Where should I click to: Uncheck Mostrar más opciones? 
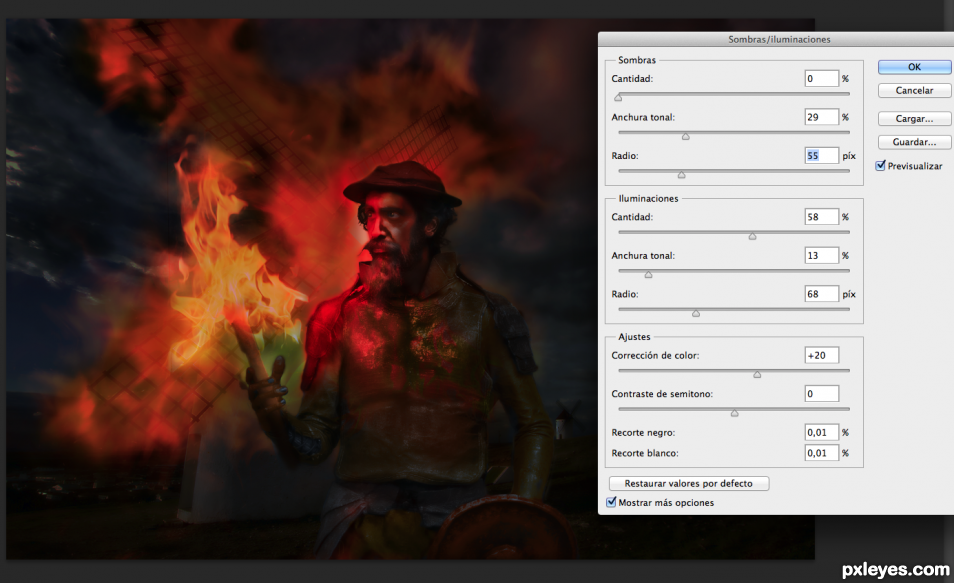pos(611,502)
